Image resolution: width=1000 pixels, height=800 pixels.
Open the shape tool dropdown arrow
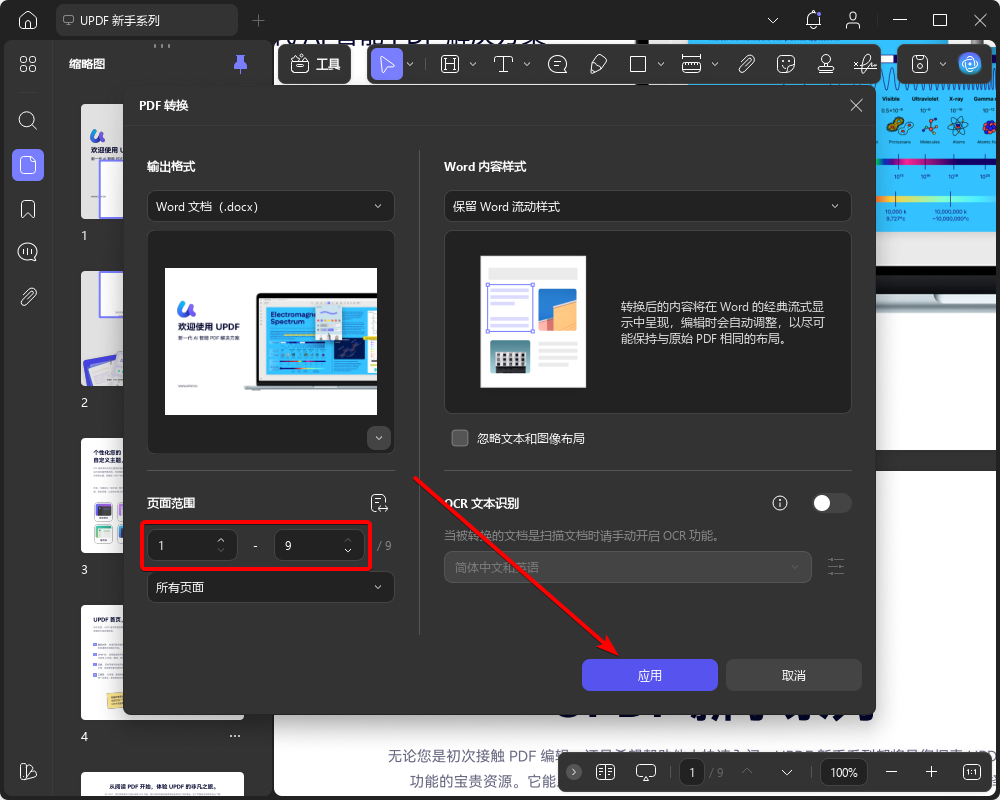point(661,64)
